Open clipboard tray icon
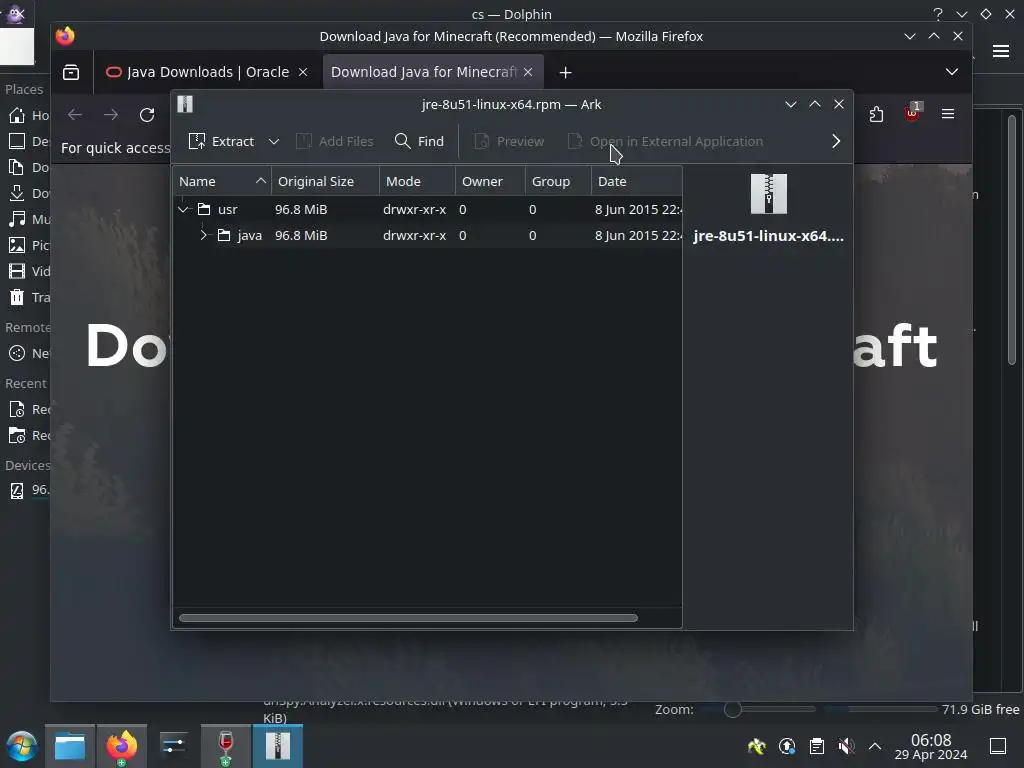The height and width of the screenshot is (768, 1024). coord(817,746)
